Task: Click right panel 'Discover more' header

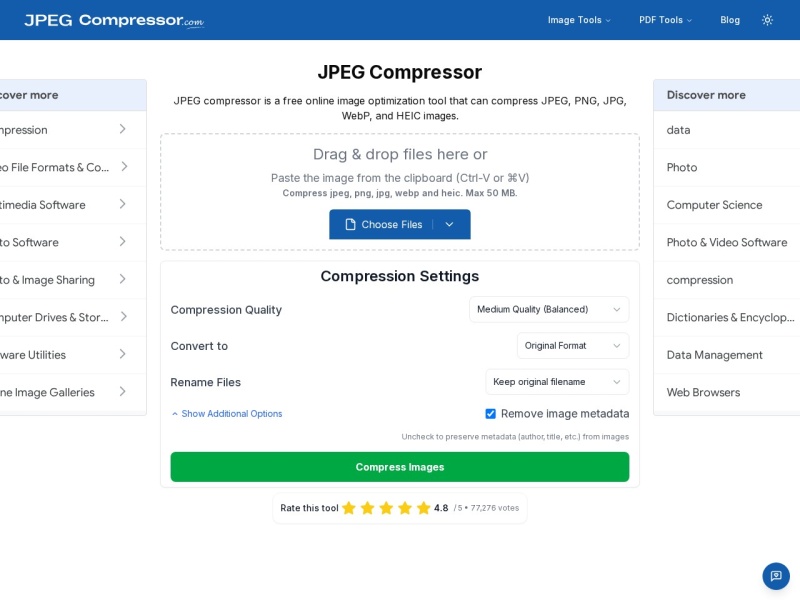Action: [x=706, y=95]
